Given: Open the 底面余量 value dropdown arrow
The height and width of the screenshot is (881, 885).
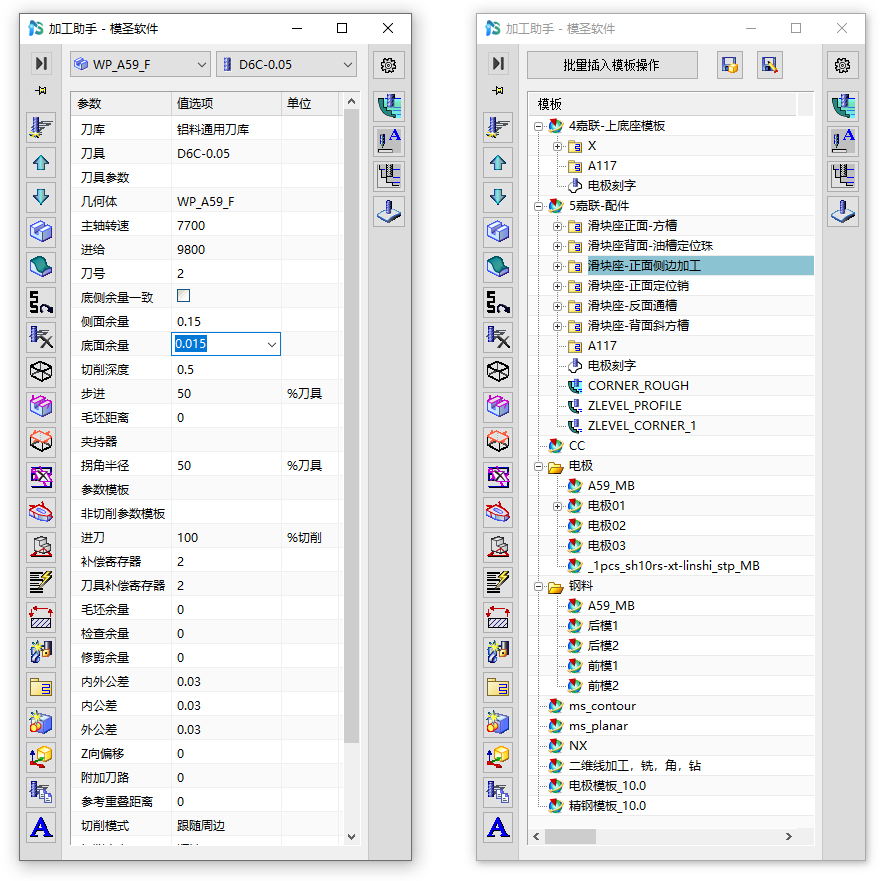Looking at the screenshot, I should [x=271, y=345].
